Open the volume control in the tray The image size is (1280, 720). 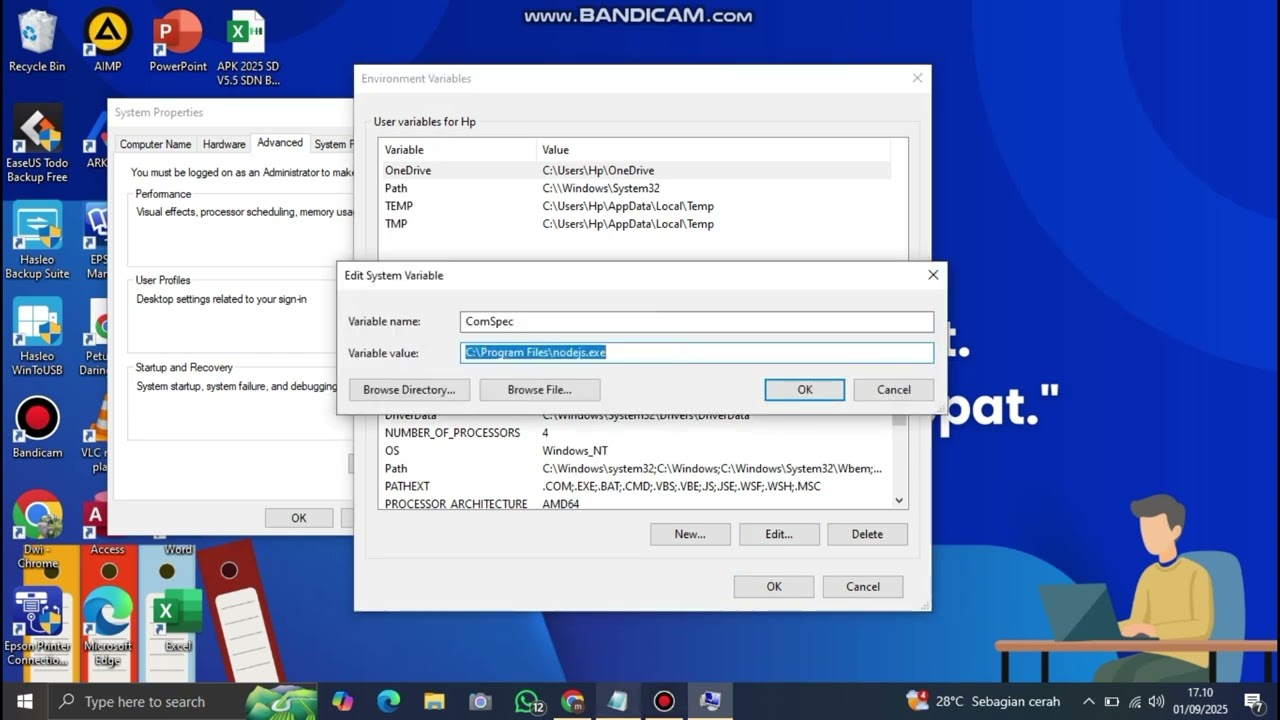[1156, 701]
